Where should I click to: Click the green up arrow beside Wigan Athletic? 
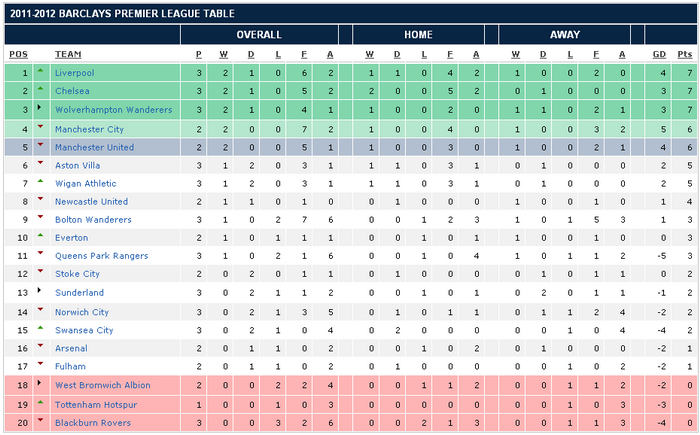[x=40, y=182]
